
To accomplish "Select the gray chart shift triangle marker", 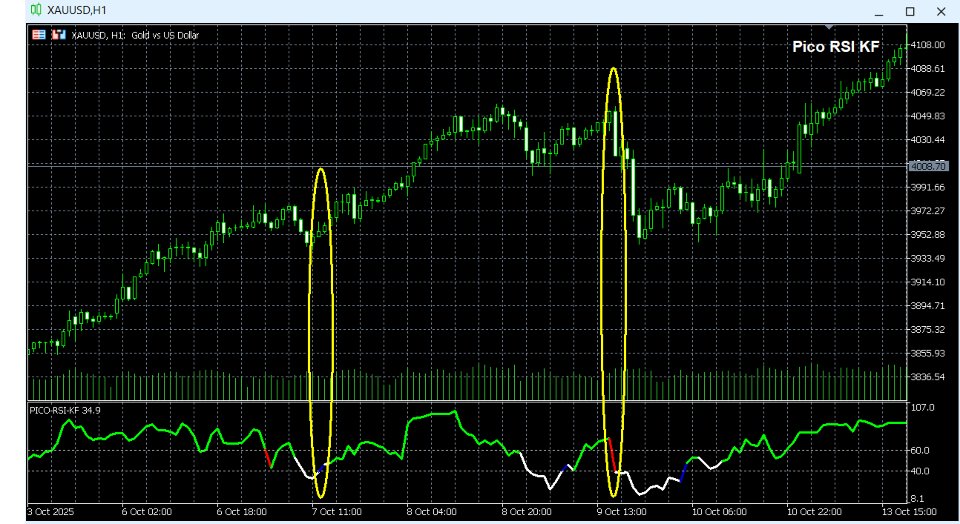I will (829, 27).
